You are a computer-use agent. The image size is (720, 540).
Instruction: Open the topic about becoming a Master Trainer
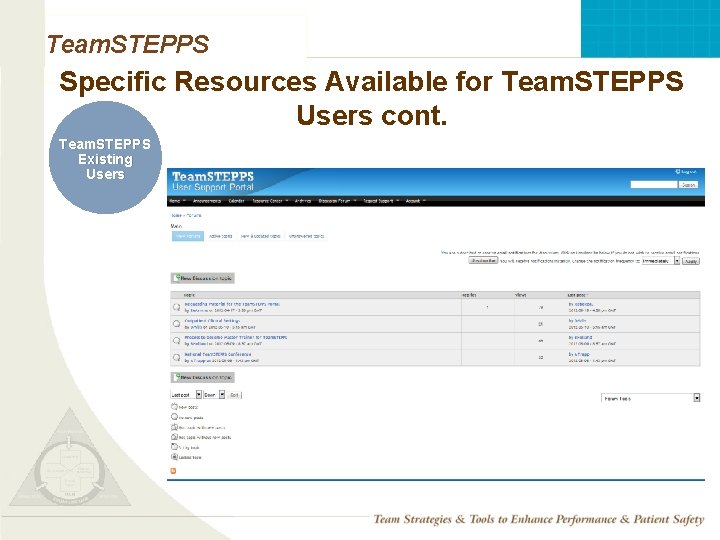(236, 337)
